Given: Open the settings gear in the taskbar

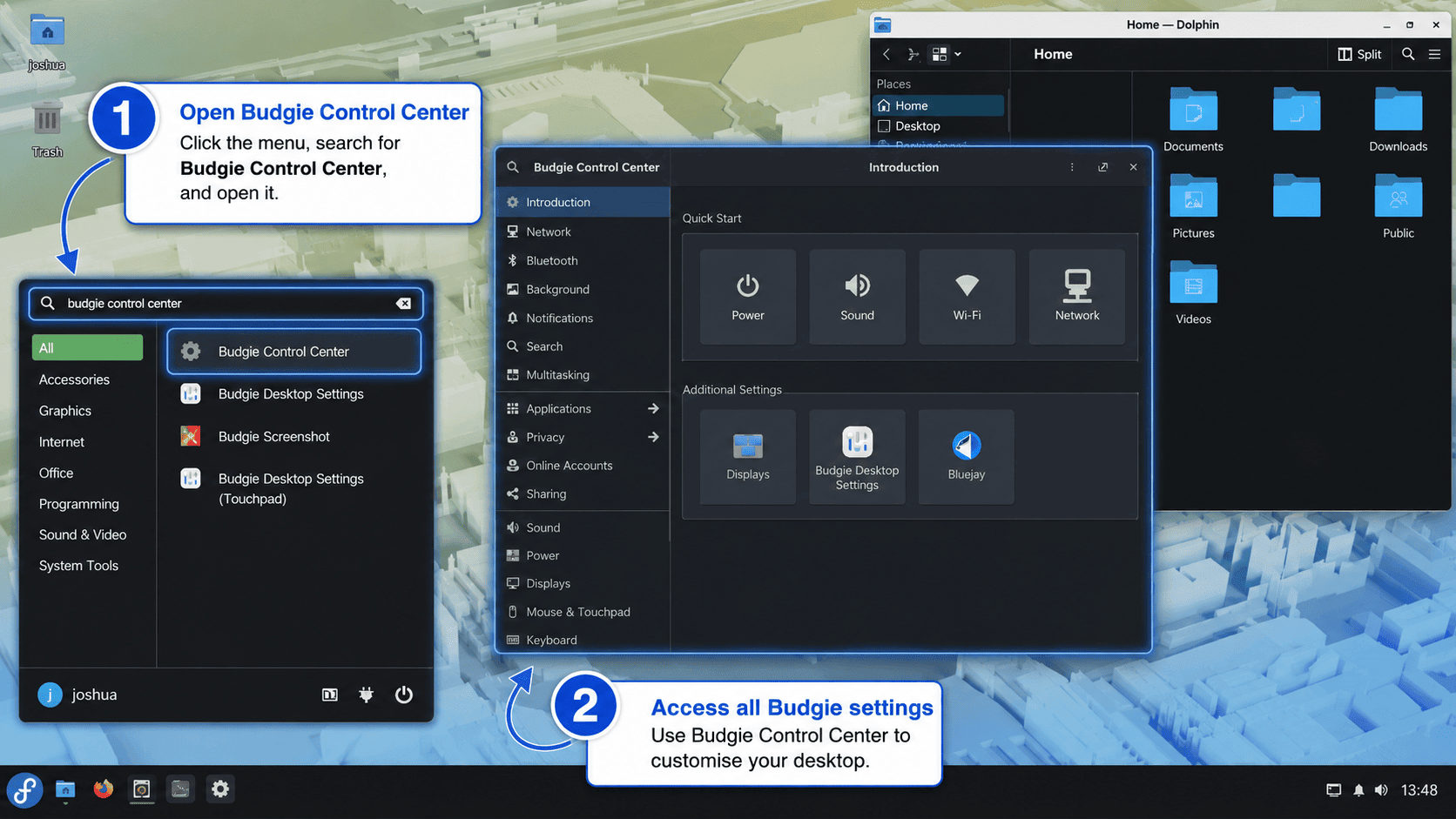Looking at the screenshot, I should coord(220,789).
